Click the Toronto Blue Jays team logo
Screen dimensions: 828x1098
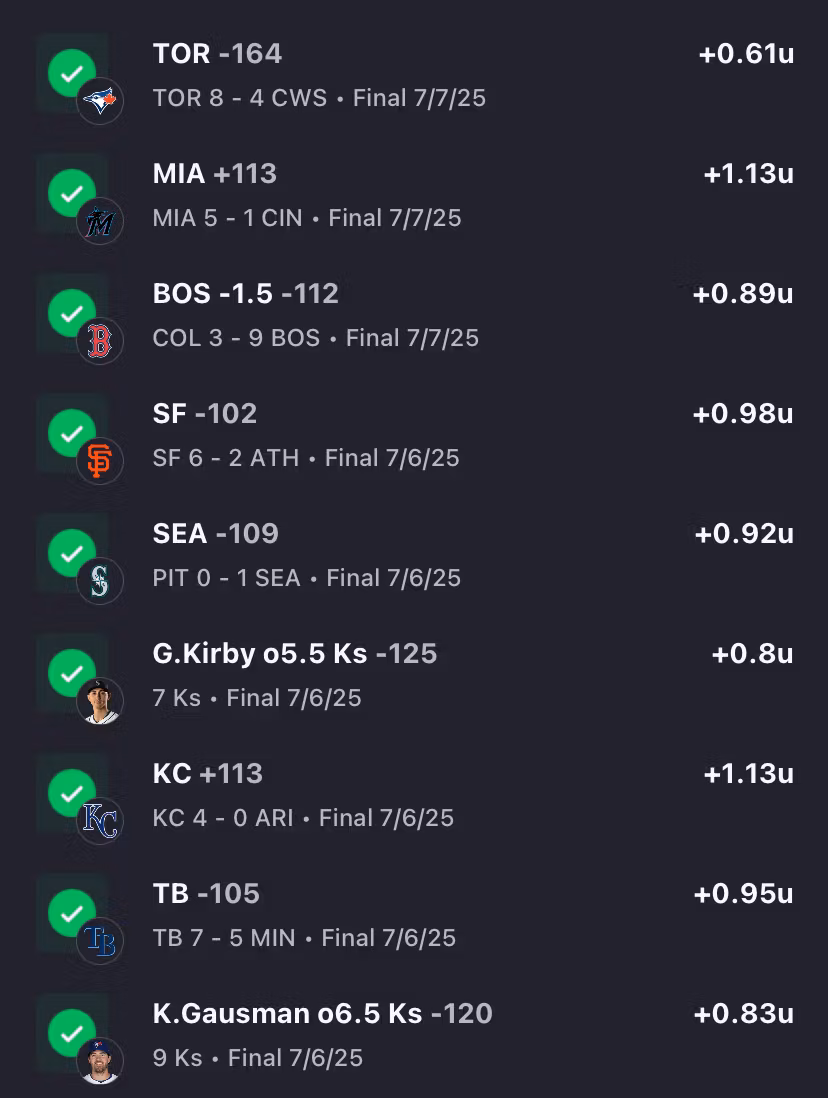click(x=100, y=101)
